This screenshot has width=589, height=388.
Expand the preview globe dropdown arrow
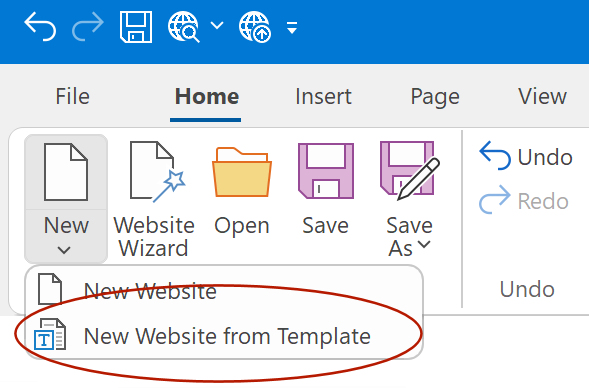[217, 26]
